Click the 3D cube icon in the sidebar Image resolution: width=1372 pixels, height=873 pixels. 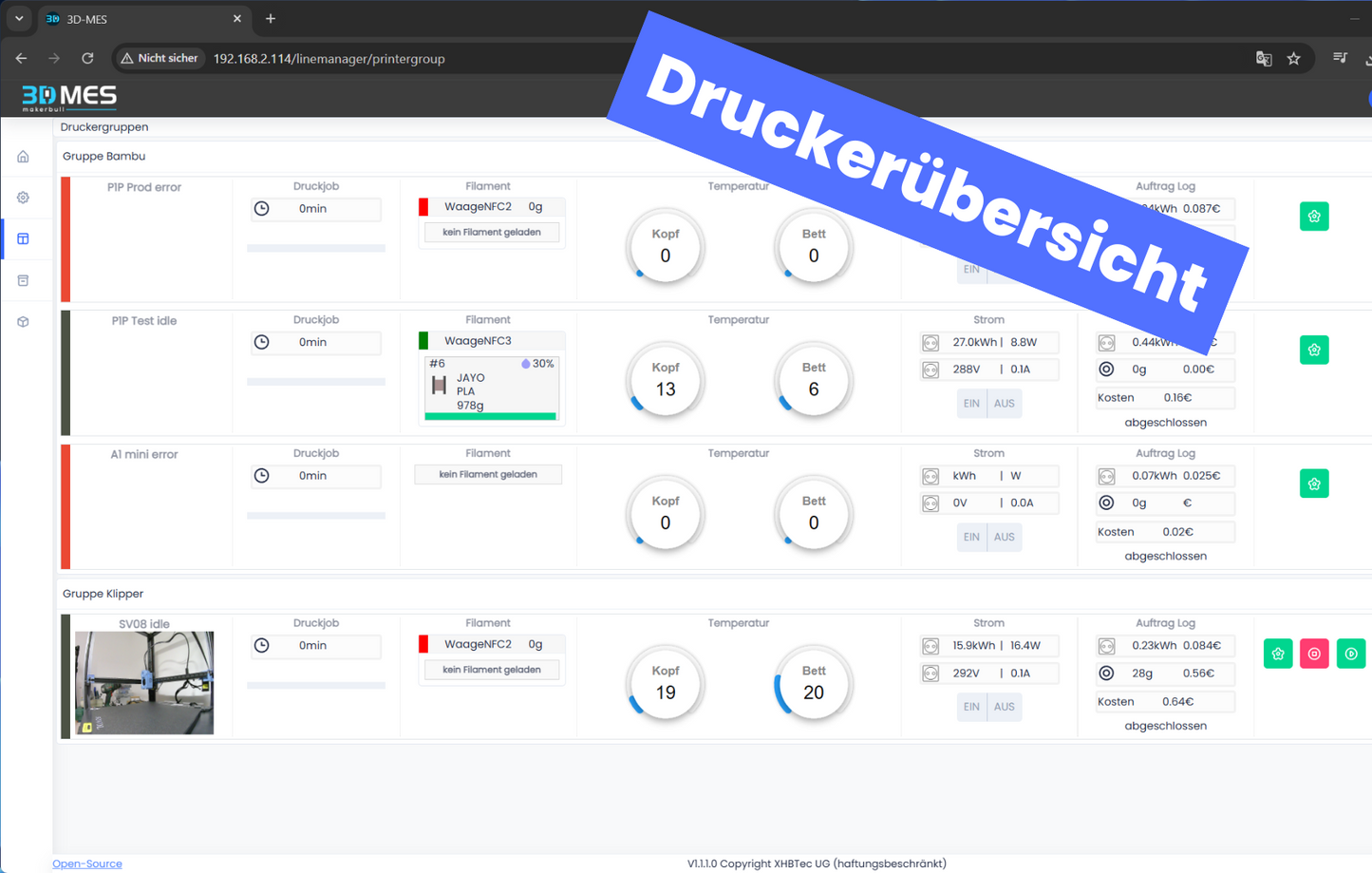[x=23, y=322]
